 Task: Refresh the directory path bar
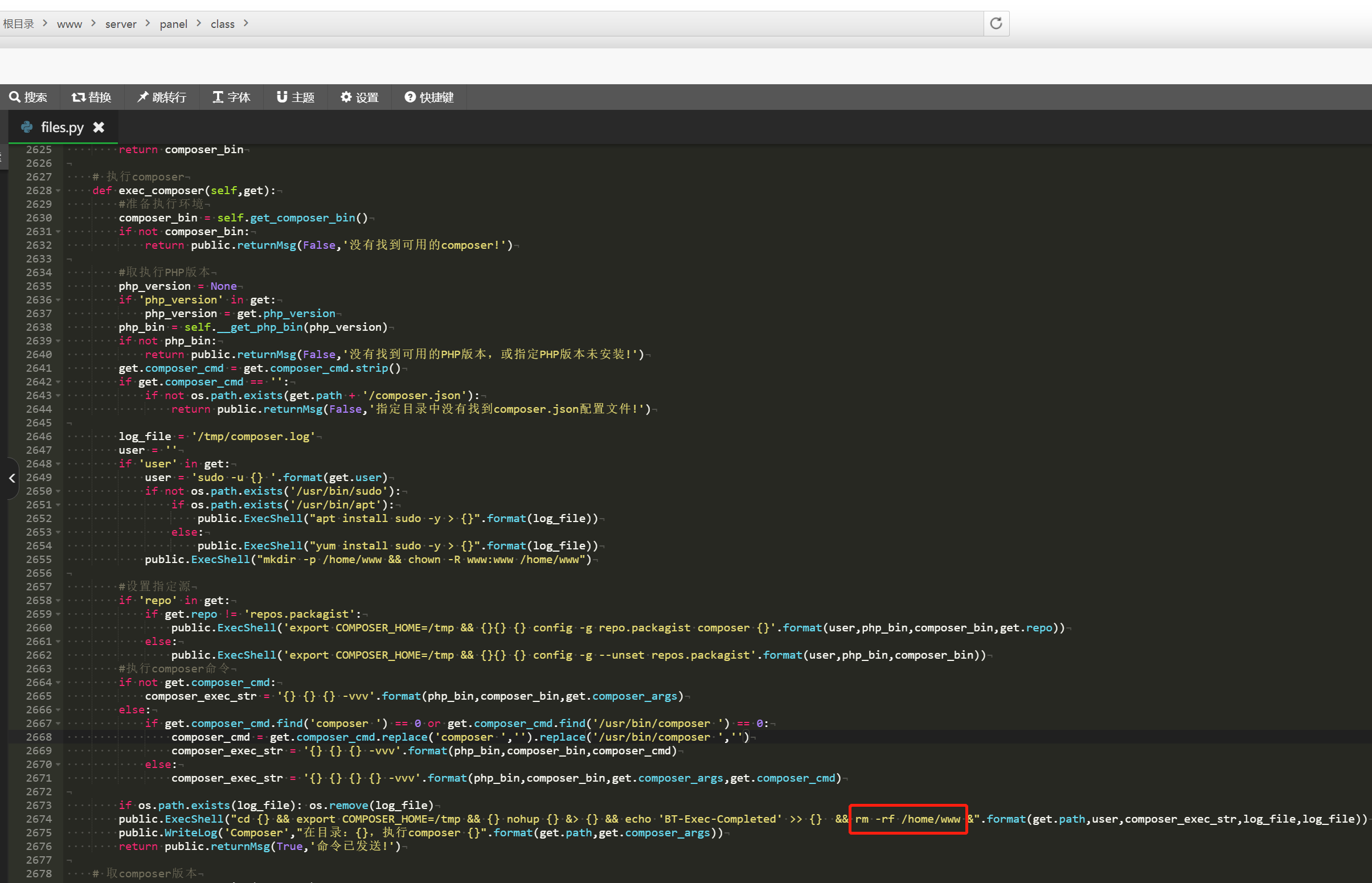996,23
